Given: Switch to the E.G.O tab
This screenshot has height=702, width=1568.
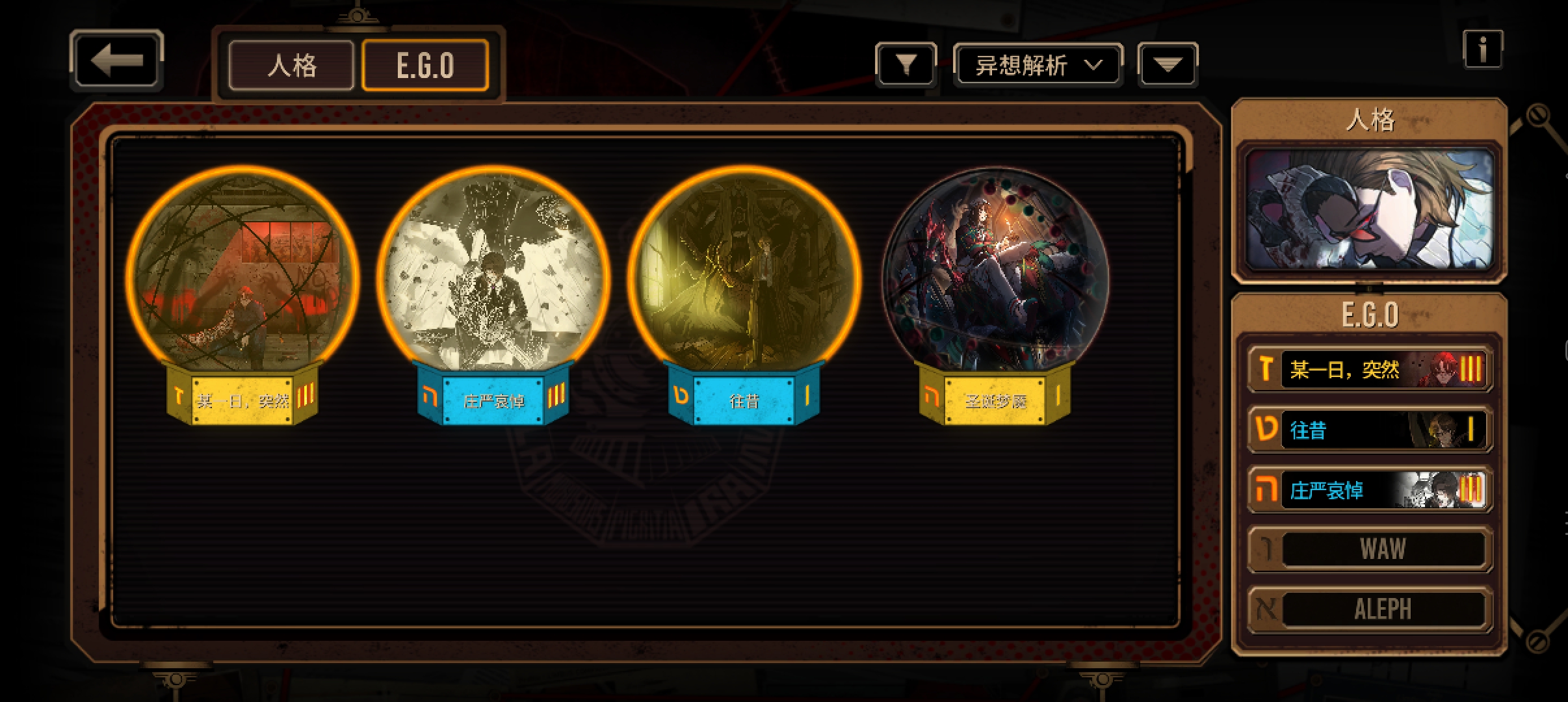Looking at the screenshot, I should [425, 65].
